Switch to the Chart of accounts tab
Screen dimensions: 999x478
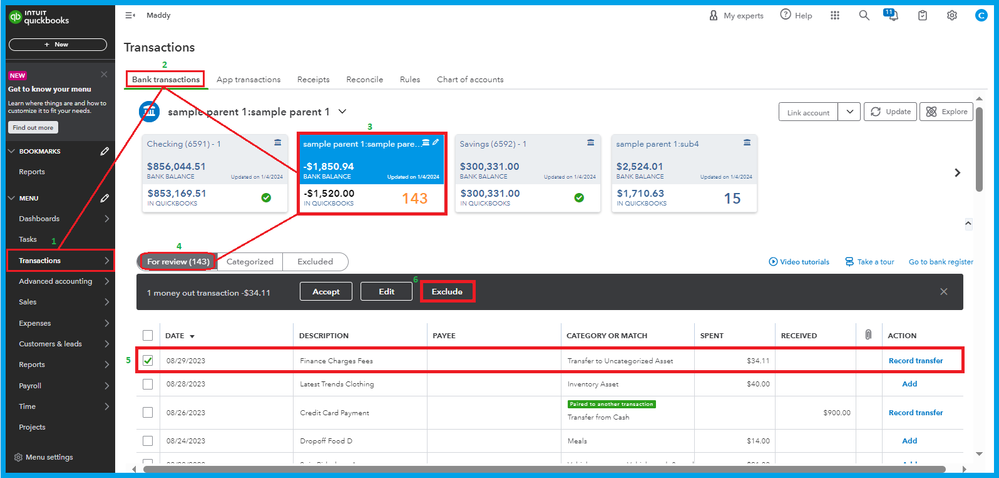(x=470, y=80)
